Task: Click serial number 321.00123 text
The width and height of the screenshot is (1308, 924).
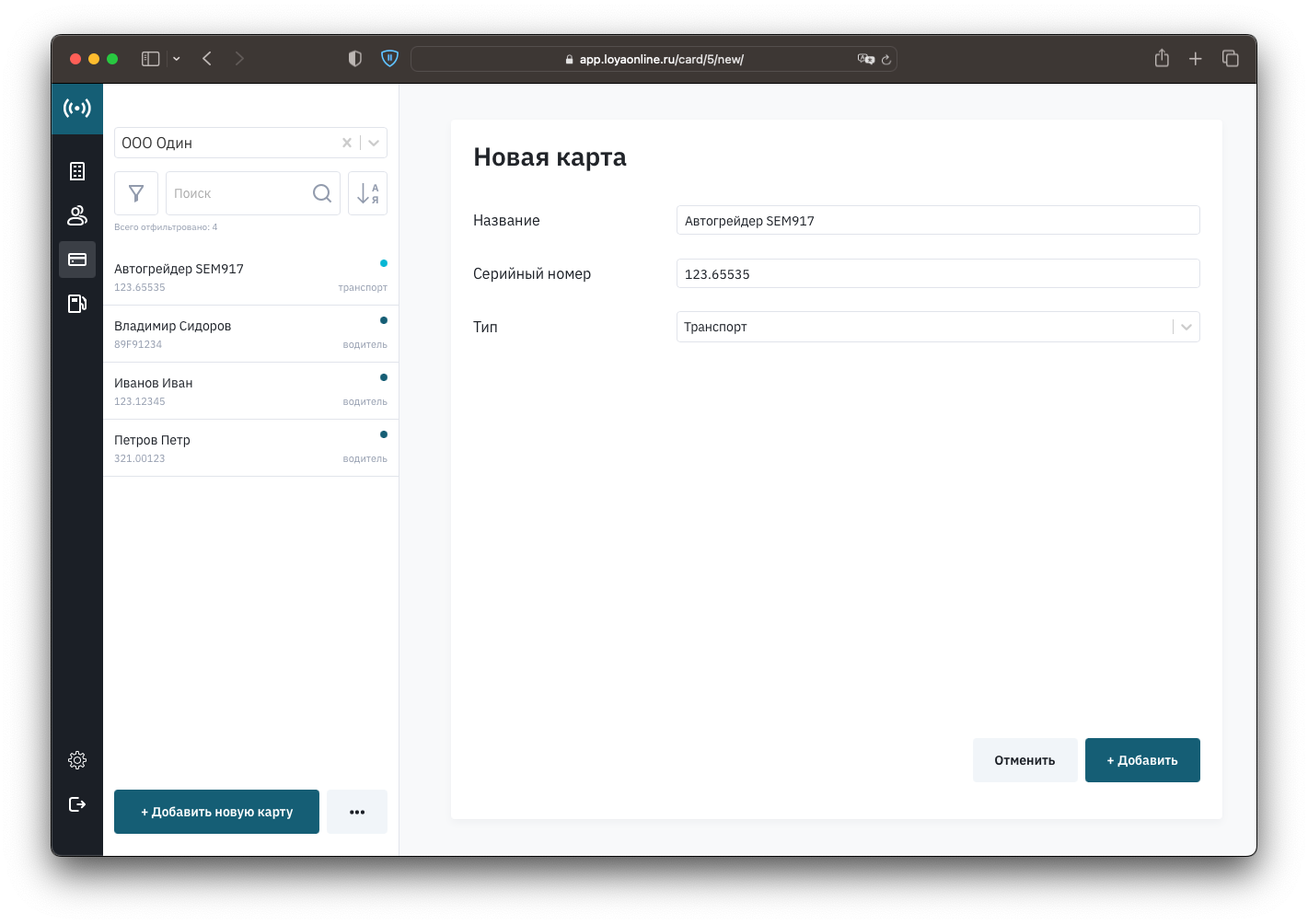Action: pos(140,458)
